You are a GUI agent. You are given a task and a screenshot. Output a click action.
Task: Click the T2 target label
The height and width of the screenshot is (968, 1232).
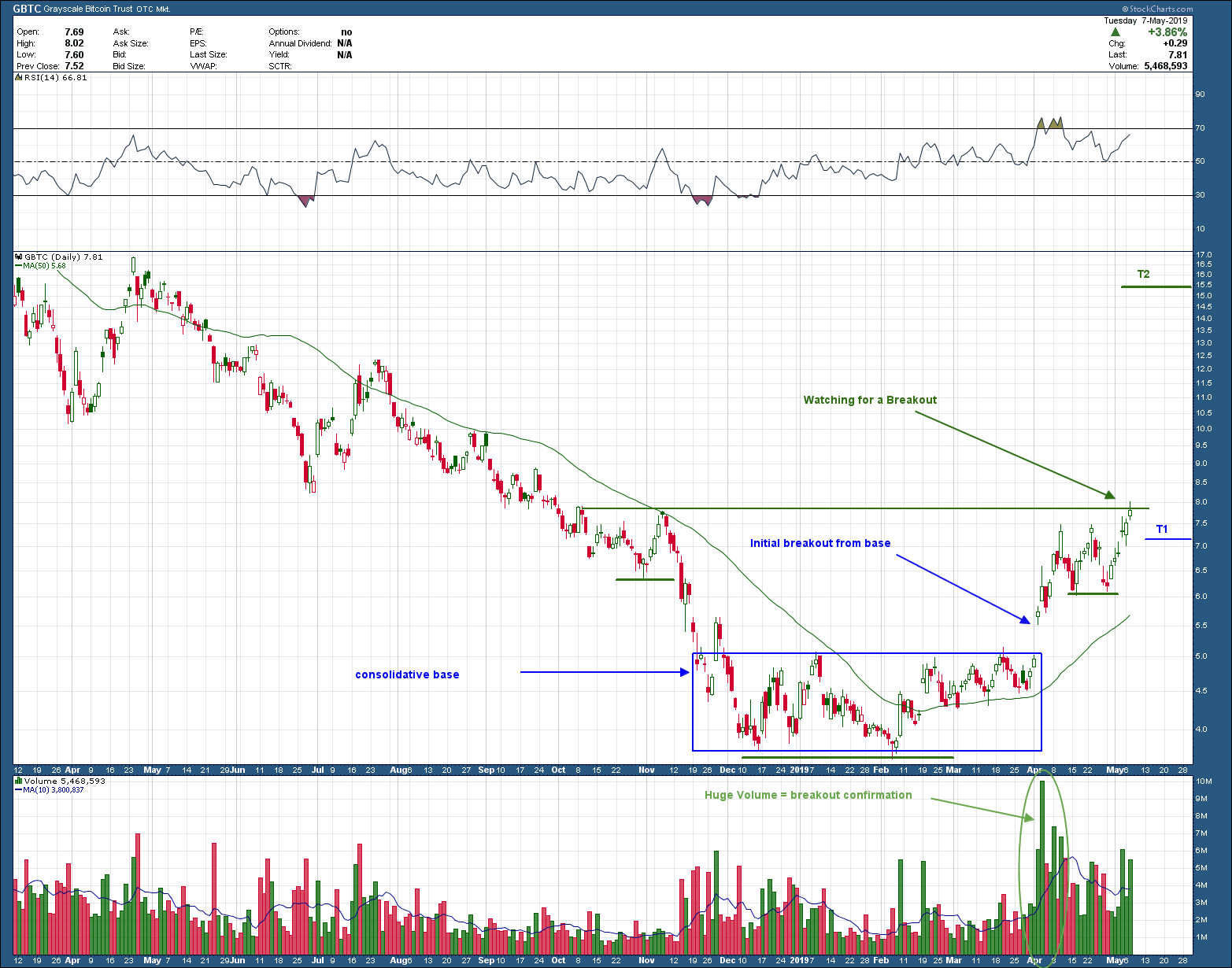tap(1143, 274)
